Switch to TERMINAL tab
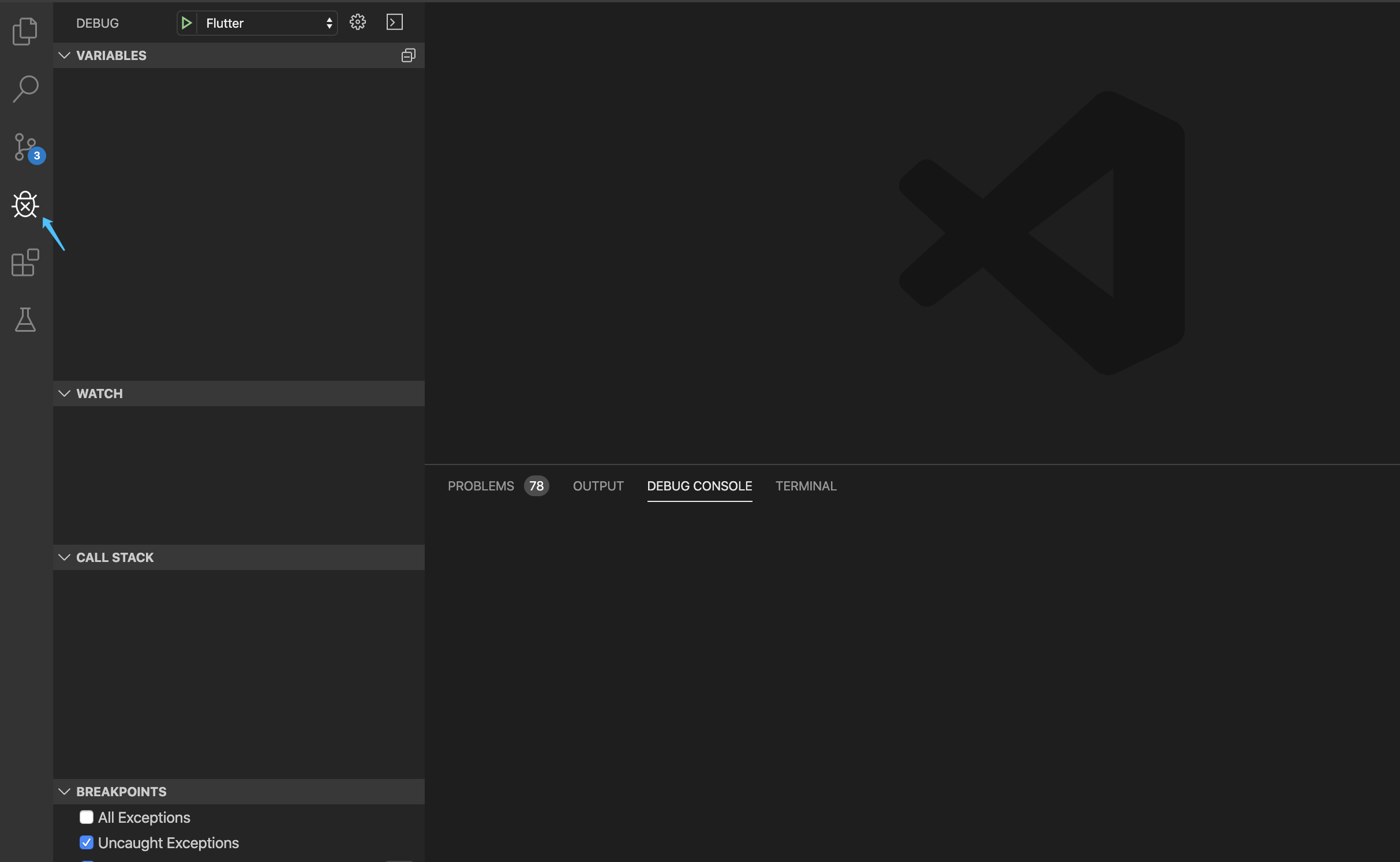1400x862 pixels. (x=806, y=486)
